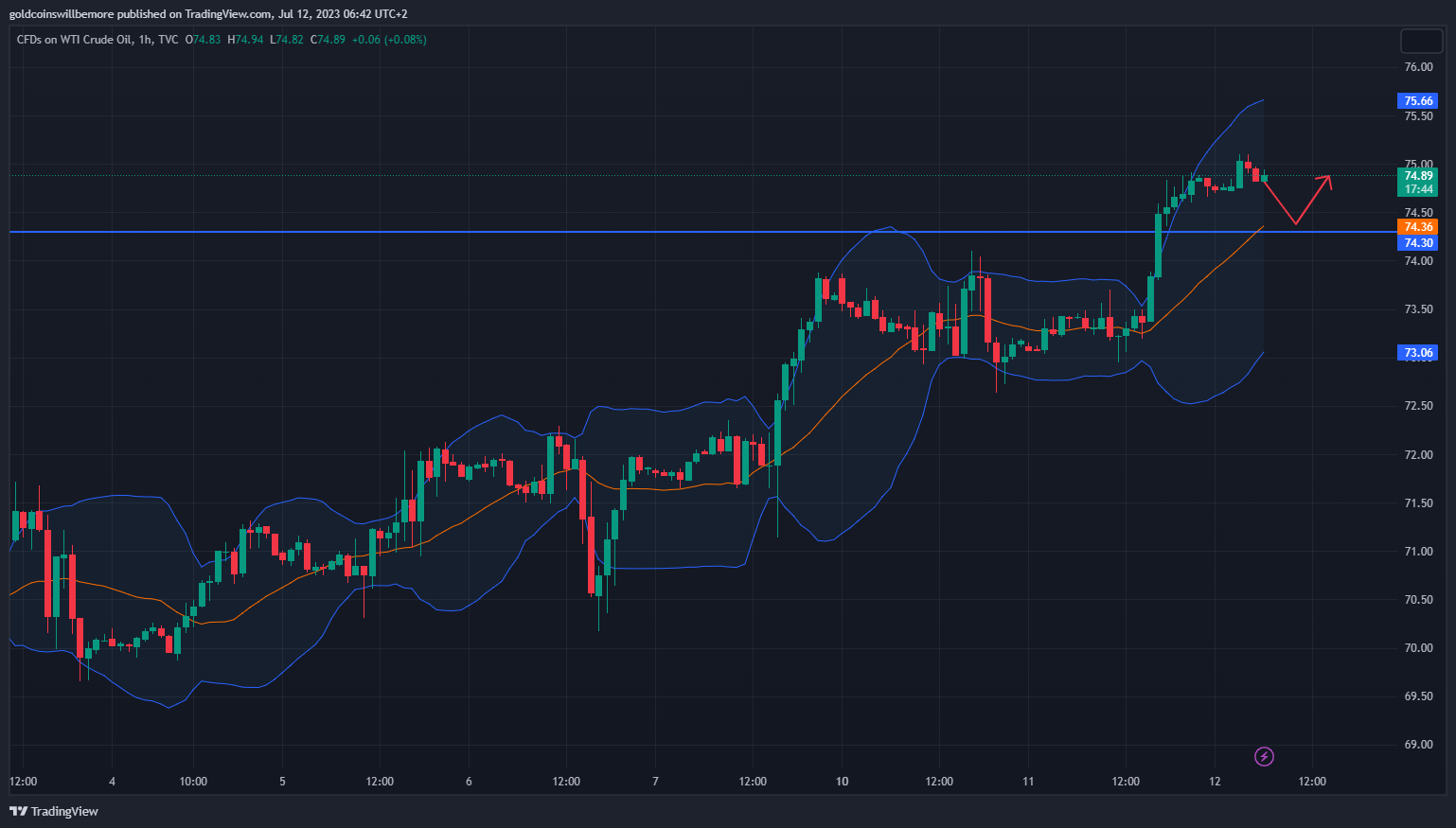This screenshot has width=1456, height=828.
Task: Click the blue 74.30 horizontal line label
Action: click(1417, 243)
